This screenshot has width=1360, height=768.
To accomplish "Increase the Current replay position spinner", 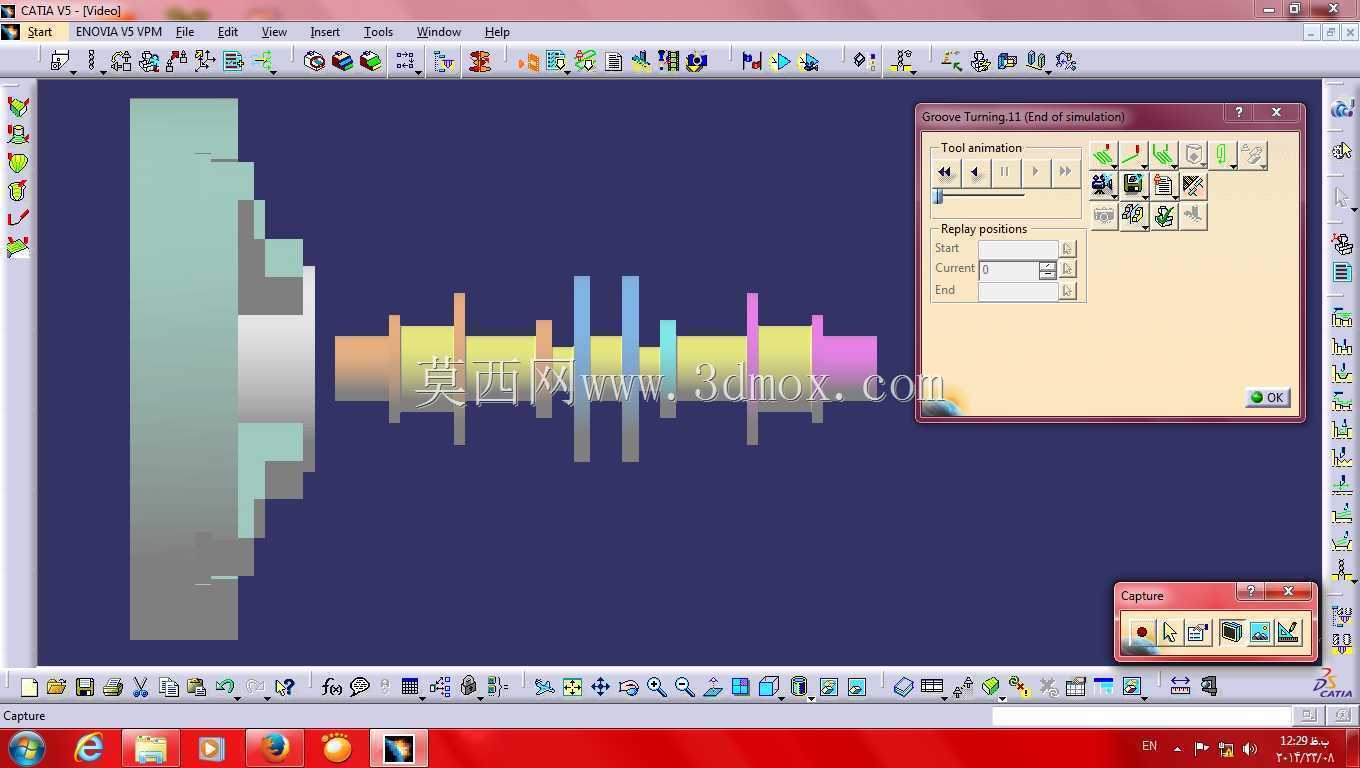I will coord(1047,265).
